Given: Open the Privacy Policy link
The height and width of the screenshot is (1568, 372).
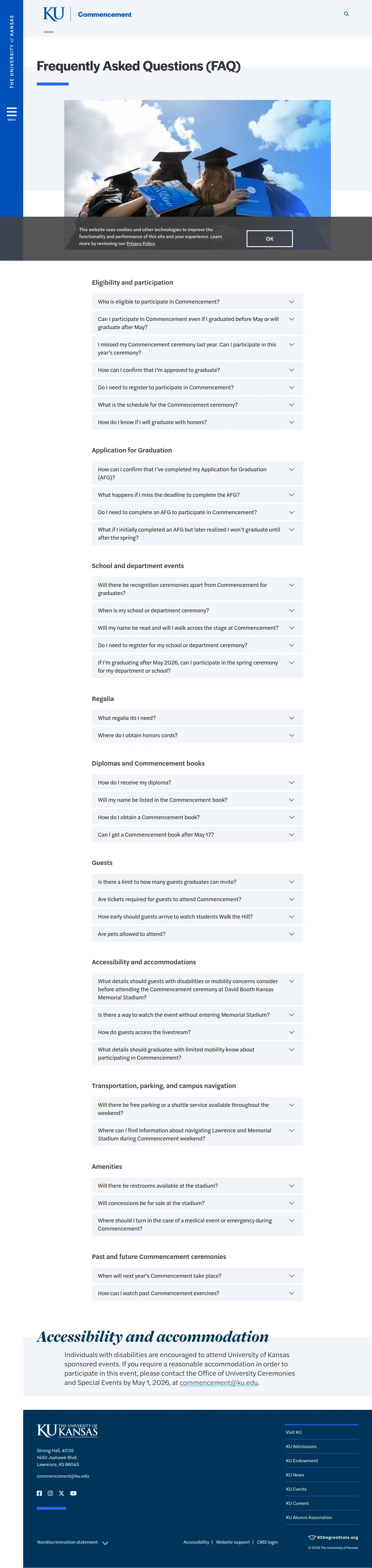Looking at the screenshot, I should pos(141,244).
